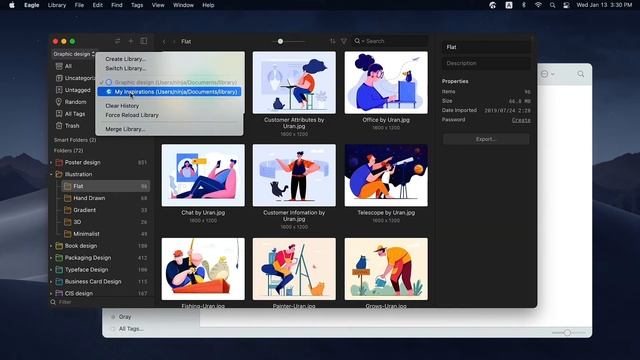The width and height of the screenshot is (640, 360).
Task: Open the View menu in menu bar
Action: coord(158,5)
